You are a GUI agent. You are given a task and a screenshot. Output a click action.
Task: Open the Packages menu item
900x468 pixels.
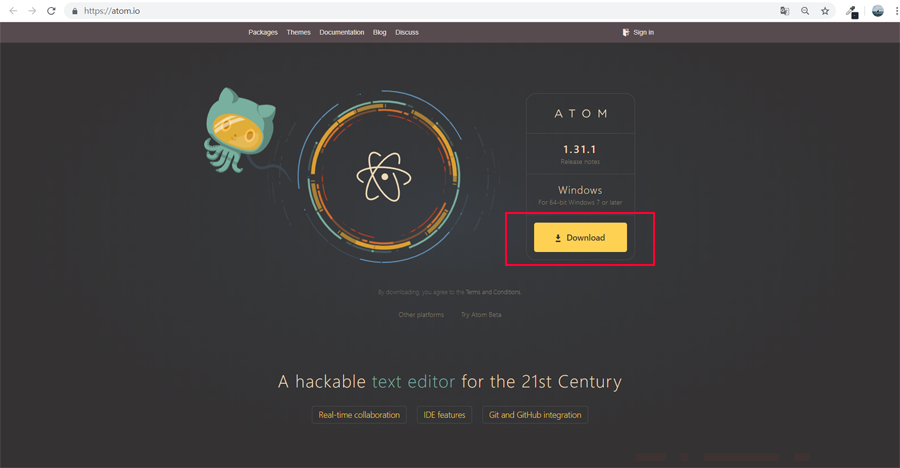coord(263,32)
